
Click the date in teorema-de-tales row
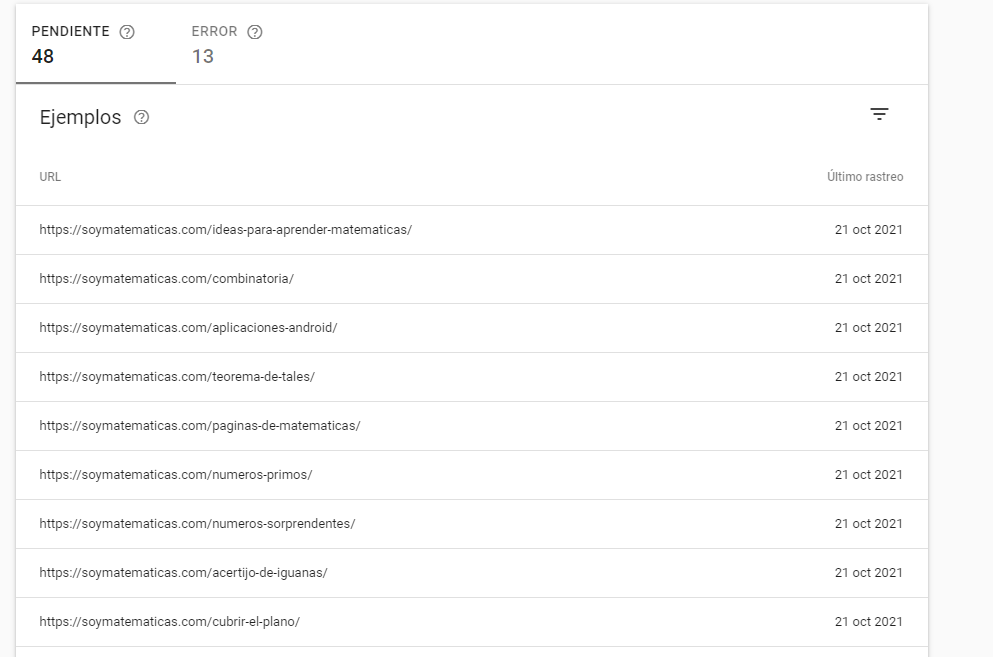pyautogui.click(x=868, y=377)
